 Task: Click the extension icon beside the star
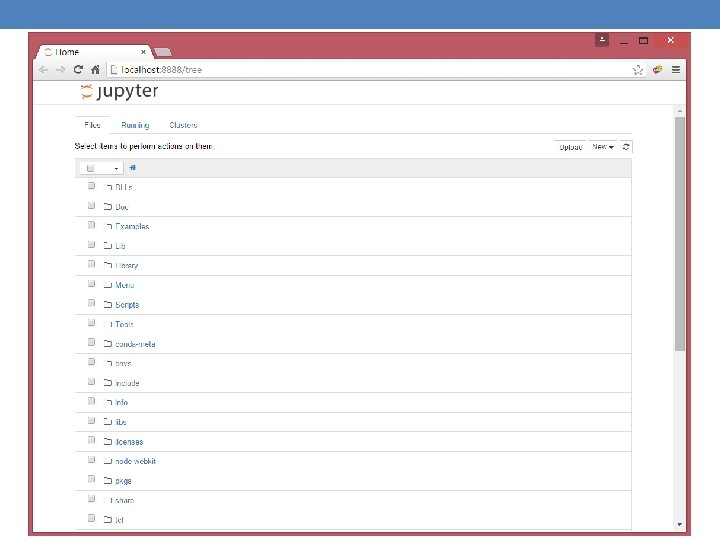click(658, 69)
